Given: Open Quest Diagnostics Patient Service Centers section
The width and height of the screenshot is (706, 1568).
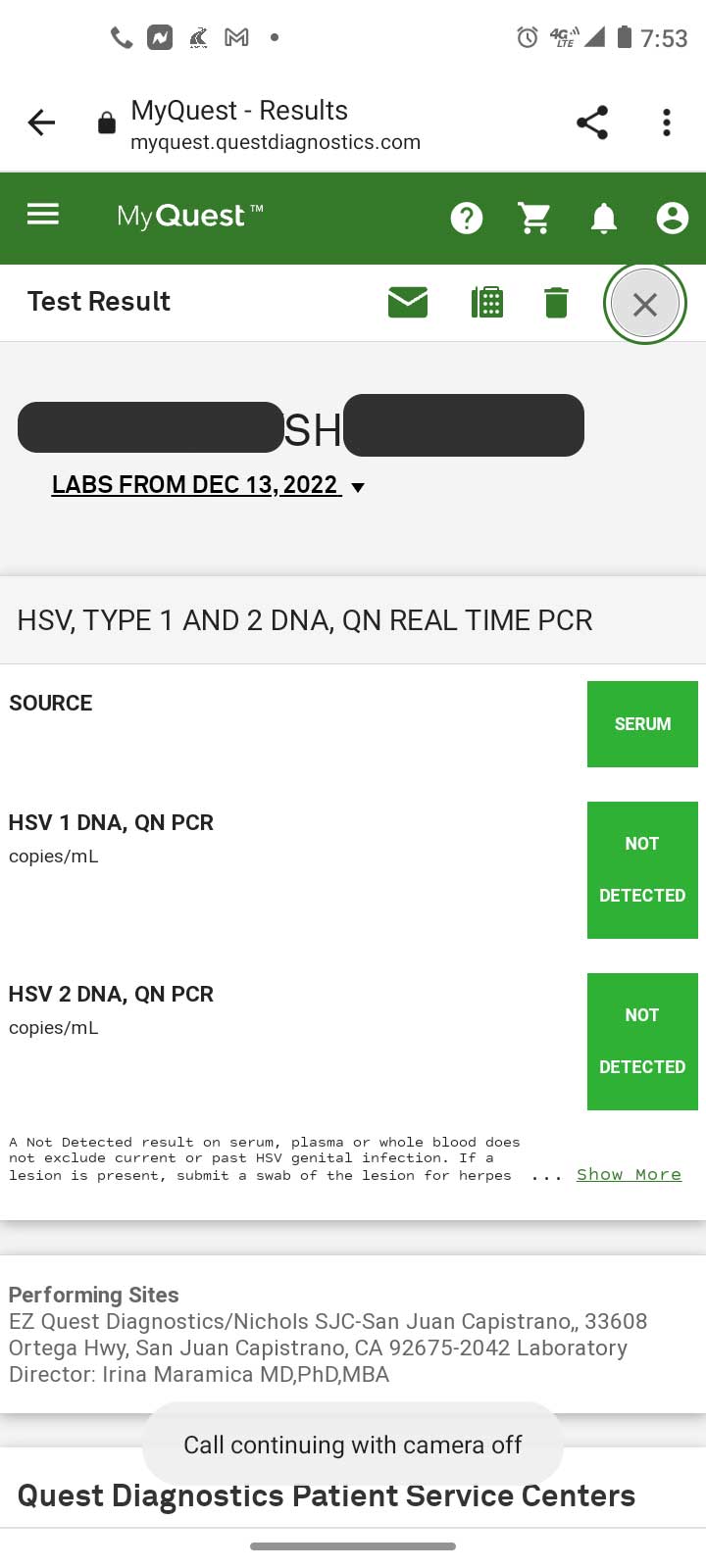Looking at the screenshot, I should 327,1495.
